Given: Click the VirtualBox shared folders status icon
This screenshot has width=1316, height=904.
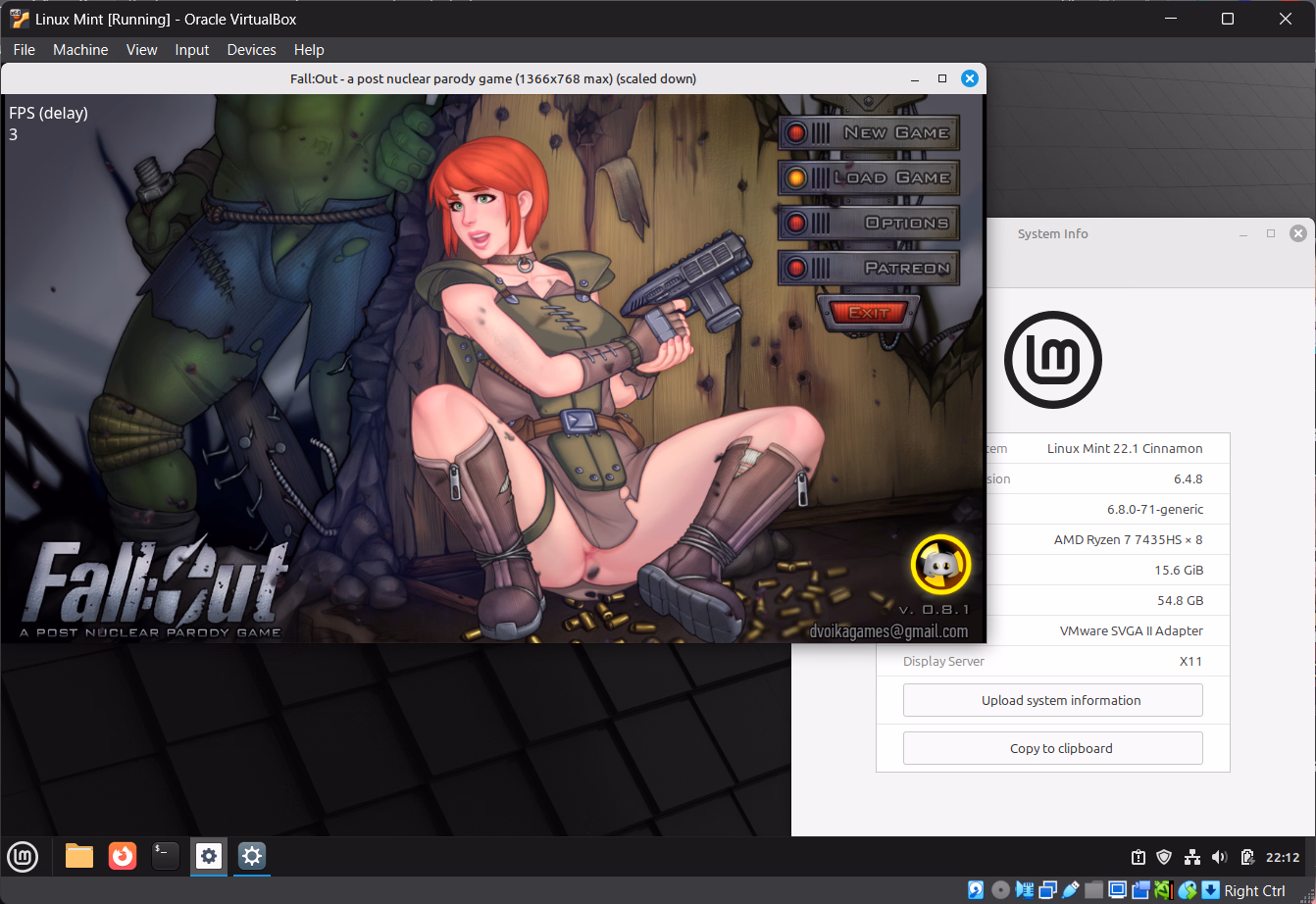Looking at the screenshot, I should [1093, 890].
